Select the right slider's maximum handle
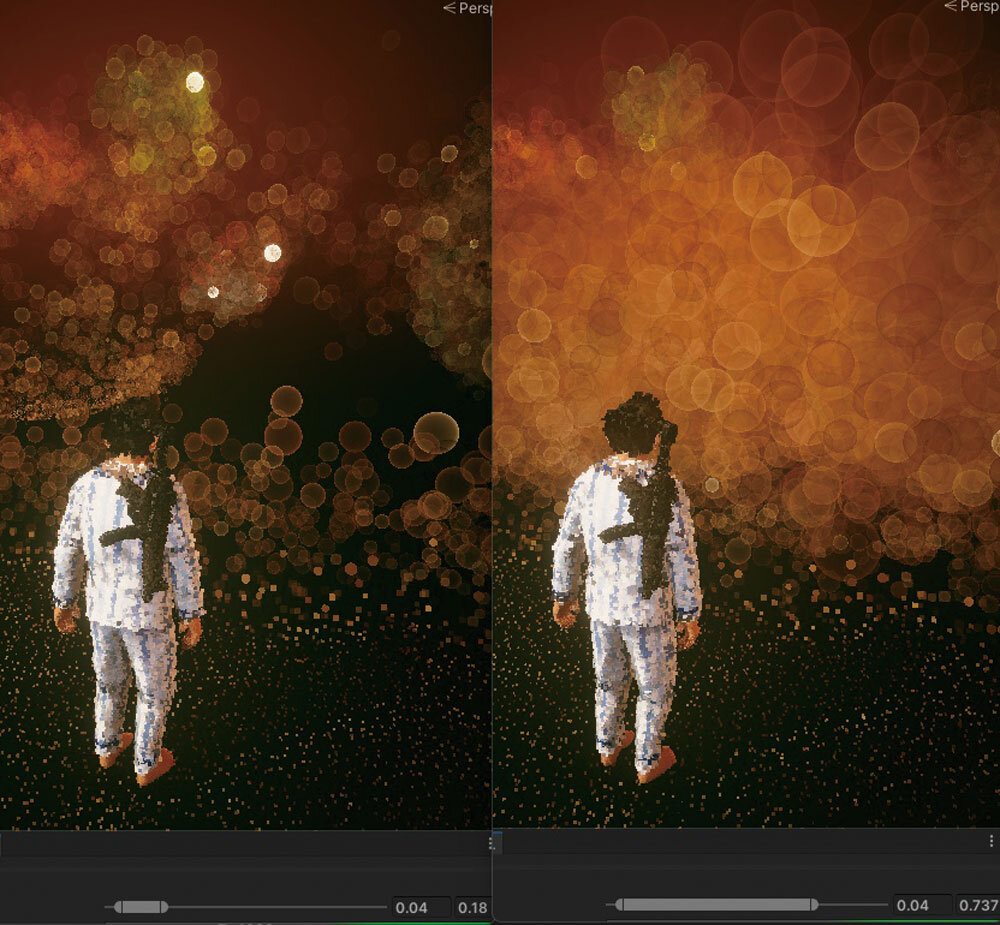This screenshot has width=1000, height=925. point(813,904)
